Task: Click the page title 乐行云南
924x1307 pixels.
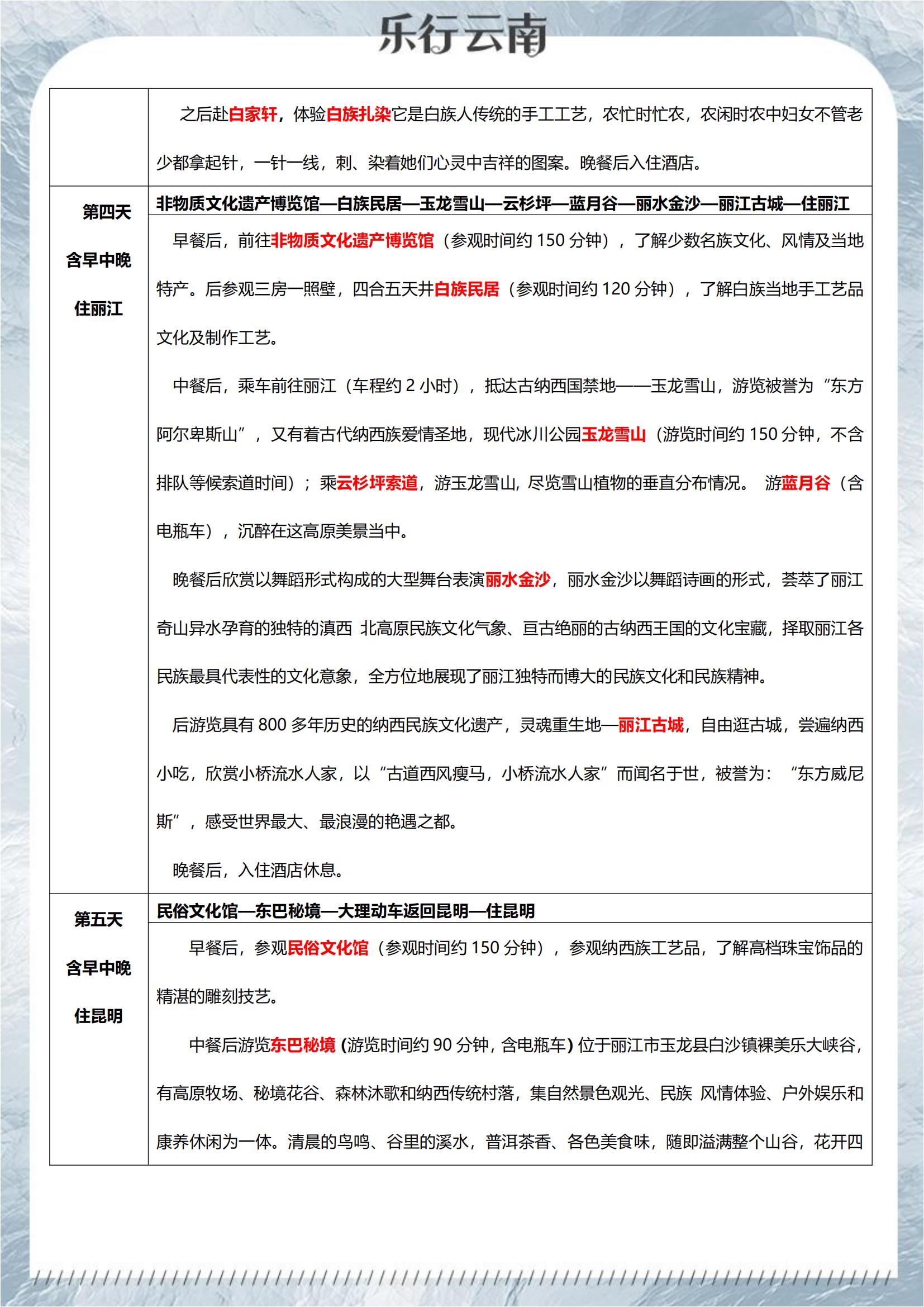Action: (x=463, y=35)
